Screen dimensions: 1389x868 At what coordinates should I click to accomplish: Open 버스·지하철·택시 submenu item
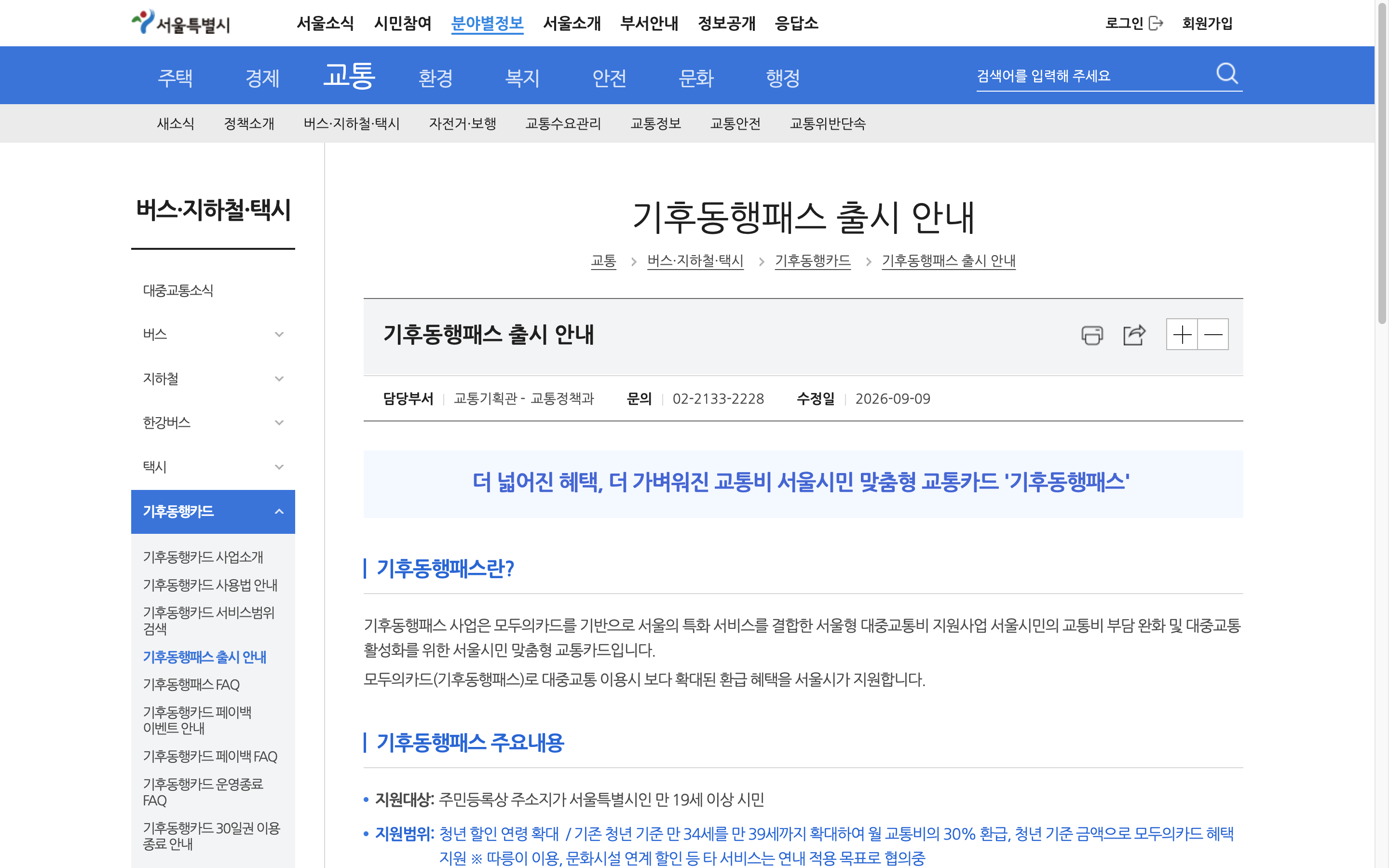(x=351, y=123)
